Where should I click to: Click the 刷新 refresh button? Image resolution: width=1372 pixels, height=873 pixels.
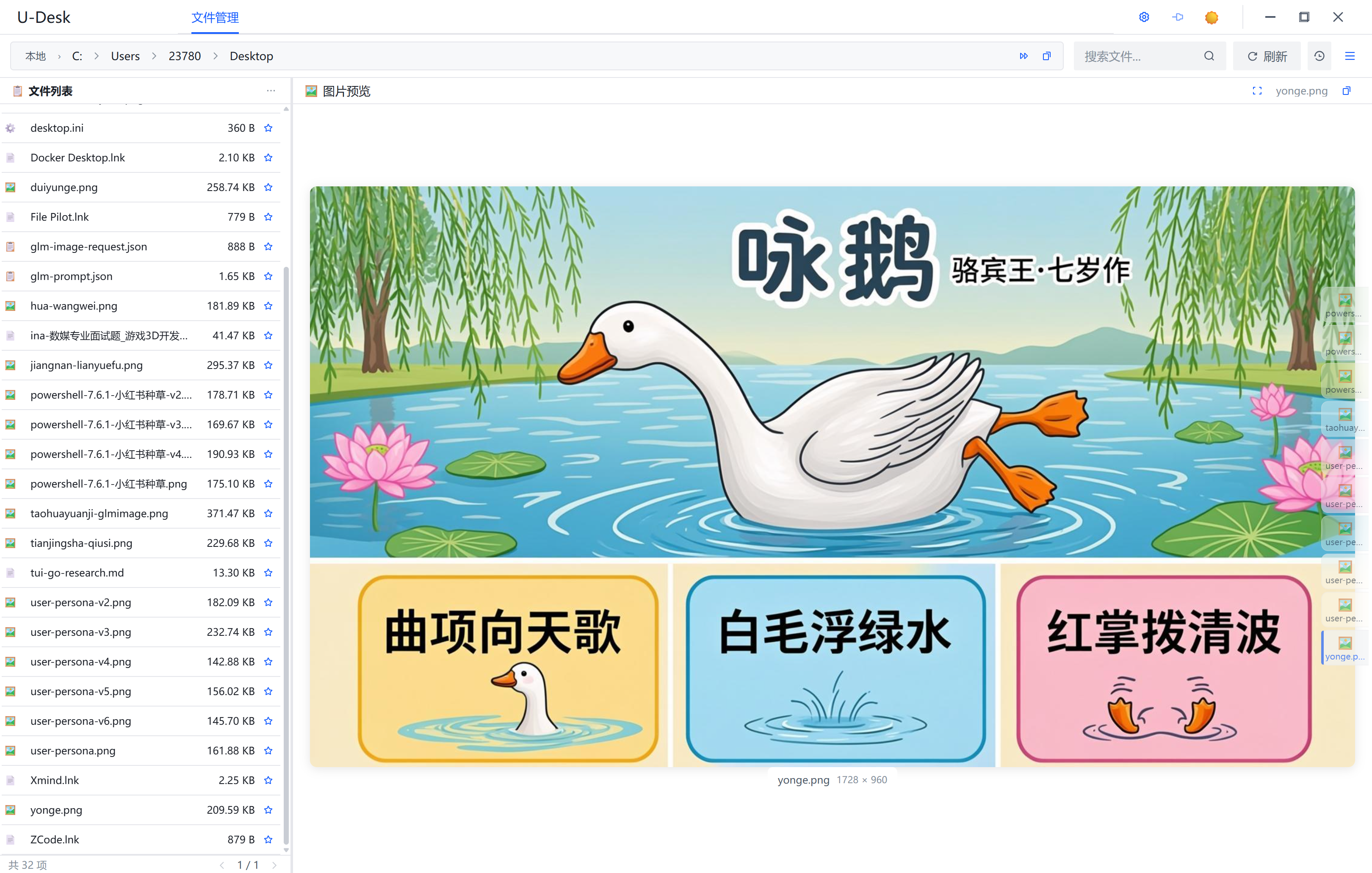pyautogui.click(x=1267, y=56)
